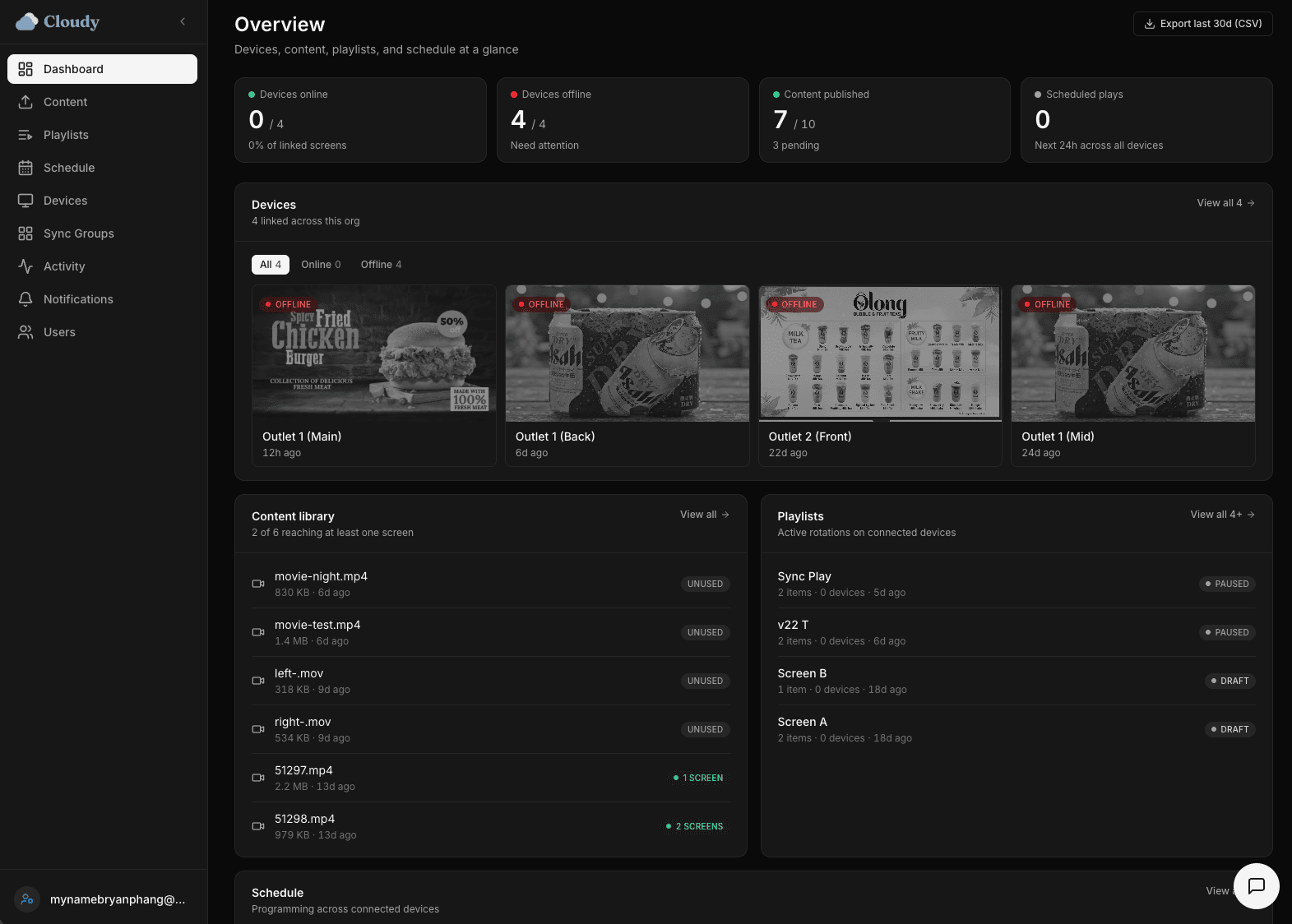Click the Content upload icon

click(25, 102)
